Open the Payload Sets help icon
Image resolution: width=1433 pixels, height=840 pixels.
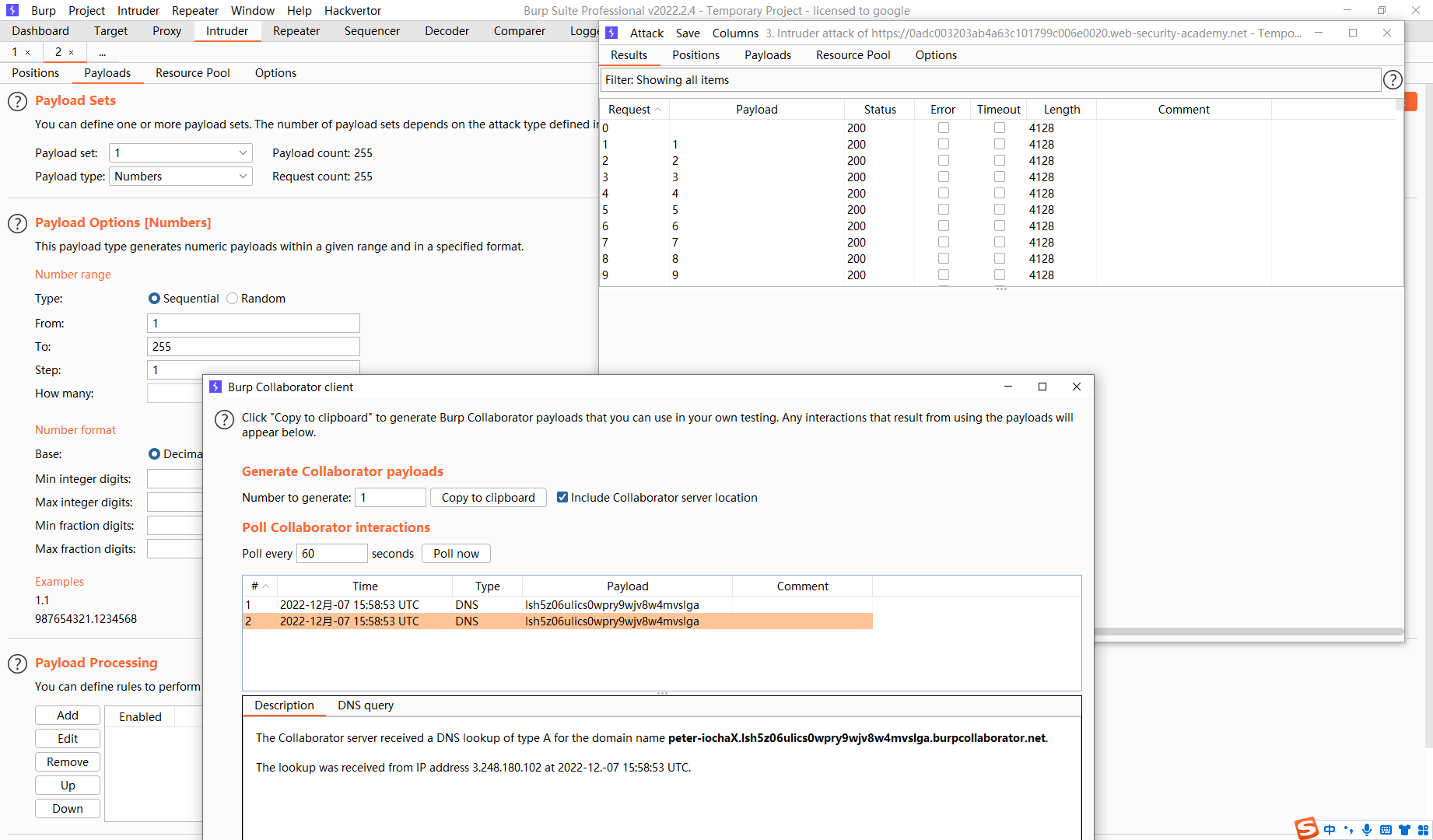17,101
